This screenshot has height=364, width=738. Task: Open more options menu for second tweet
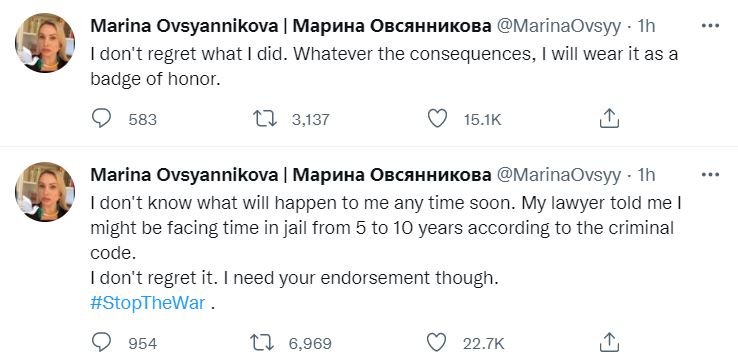click(x=710, y=175)
